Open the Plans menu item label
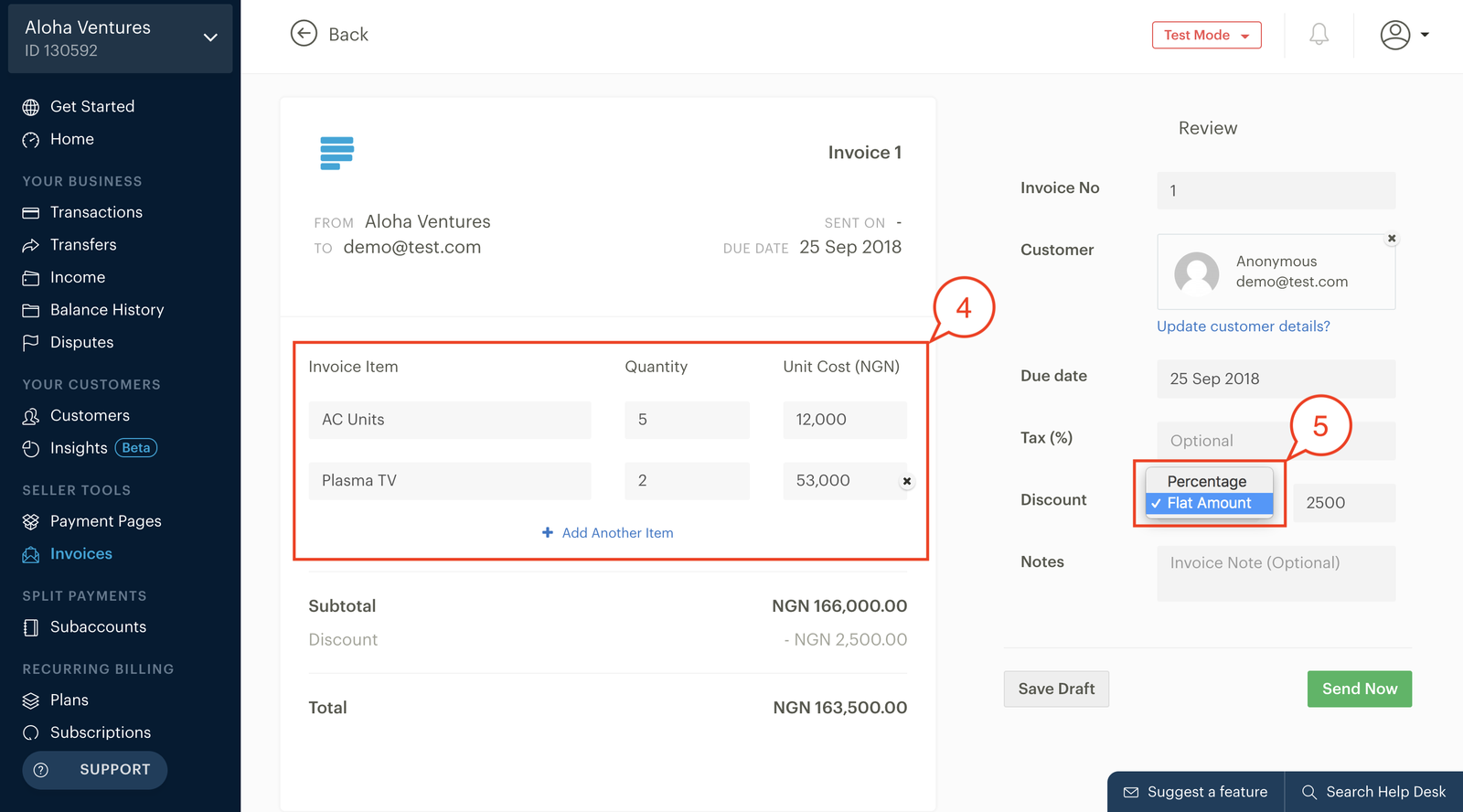Screen dimensions: 1463x812 point(69,700)
